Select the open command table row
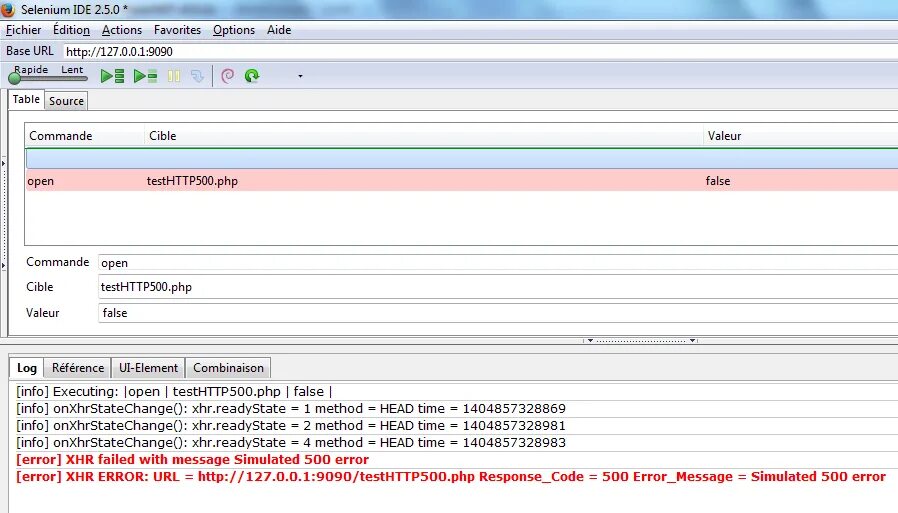The height and width of the screenshot is (513, 898). pos(462,180)
